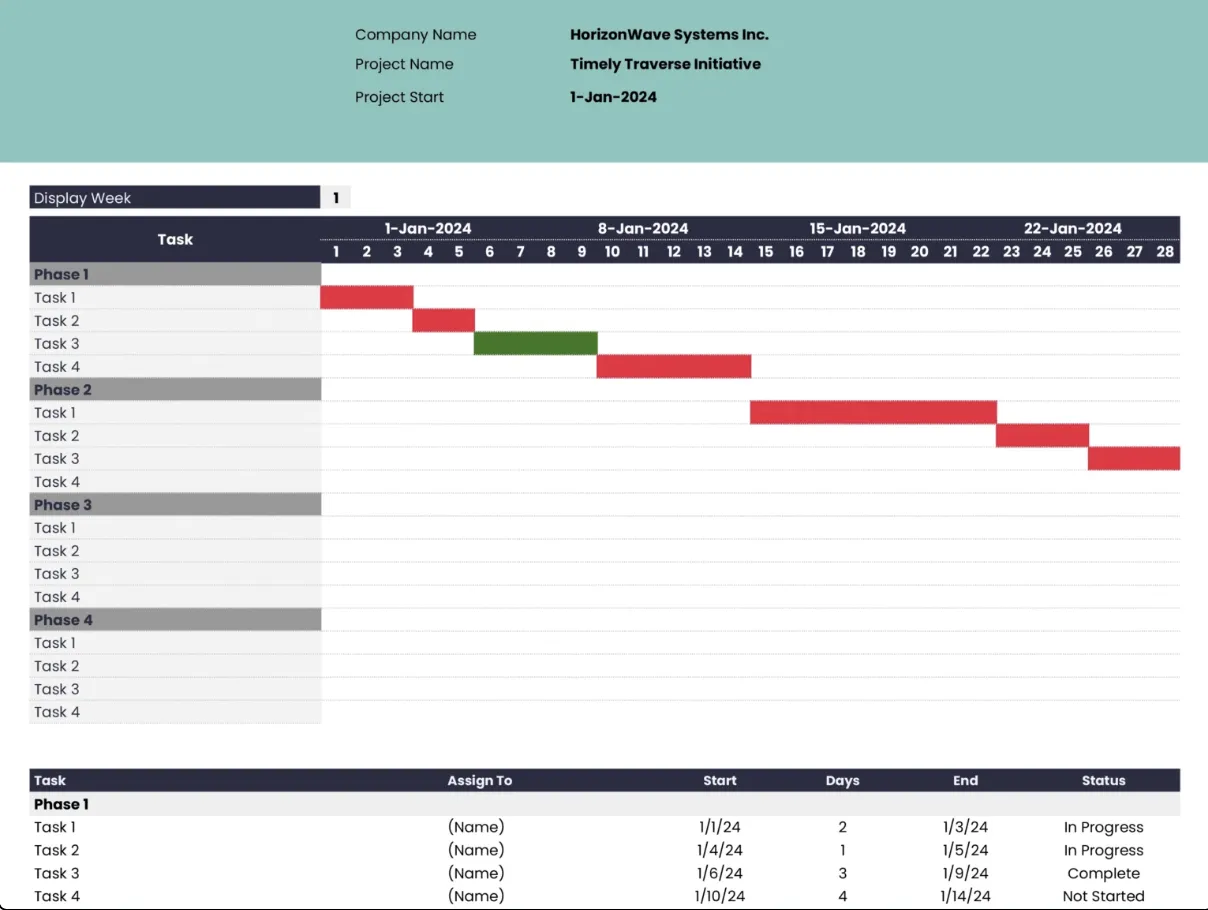Click the Assign To column header
The height and width of the screenshot is (910, 1208).
tap(480, 780)
